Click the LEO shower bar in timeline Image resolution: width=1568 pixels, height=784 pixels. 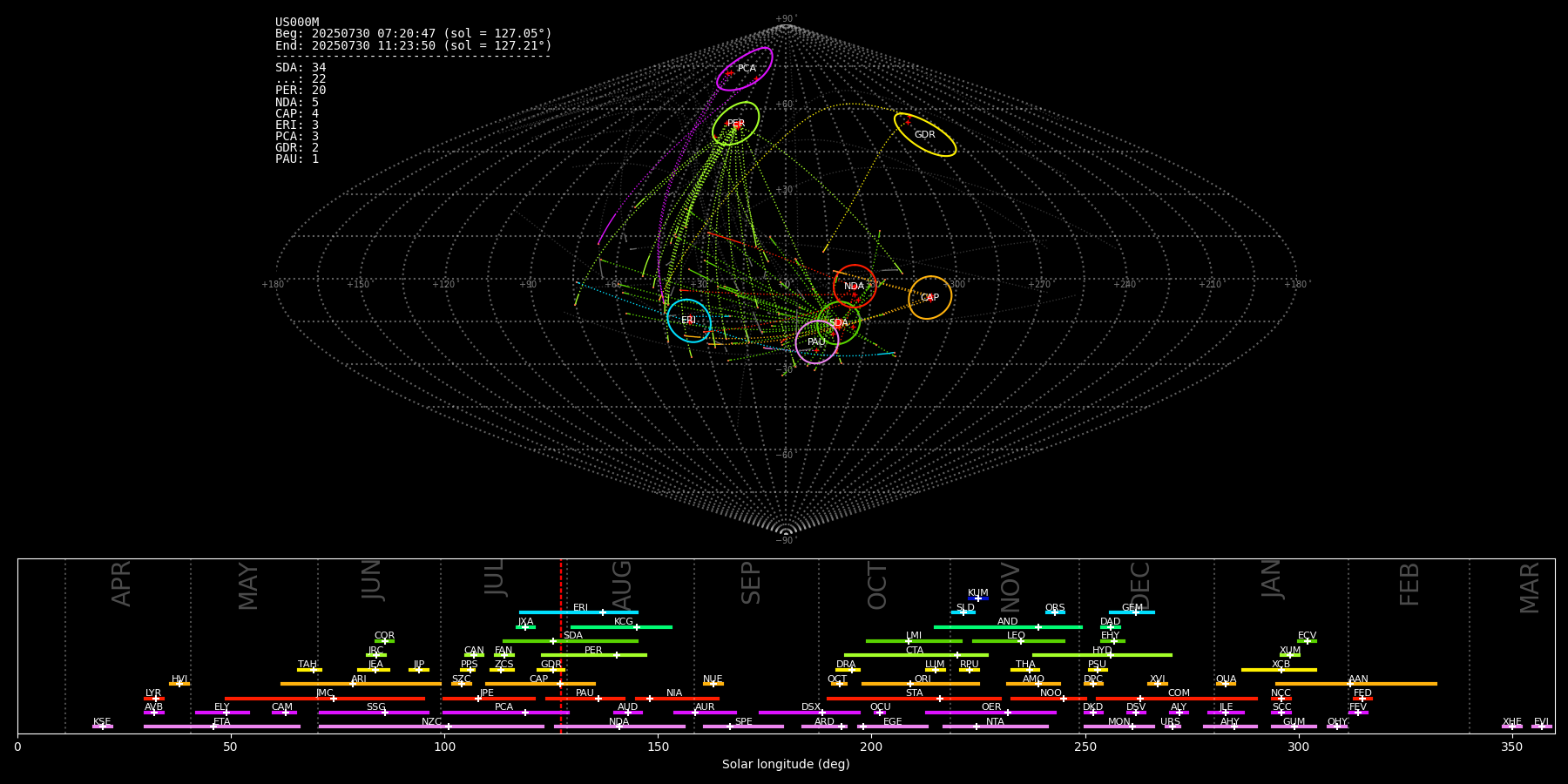1018,641
